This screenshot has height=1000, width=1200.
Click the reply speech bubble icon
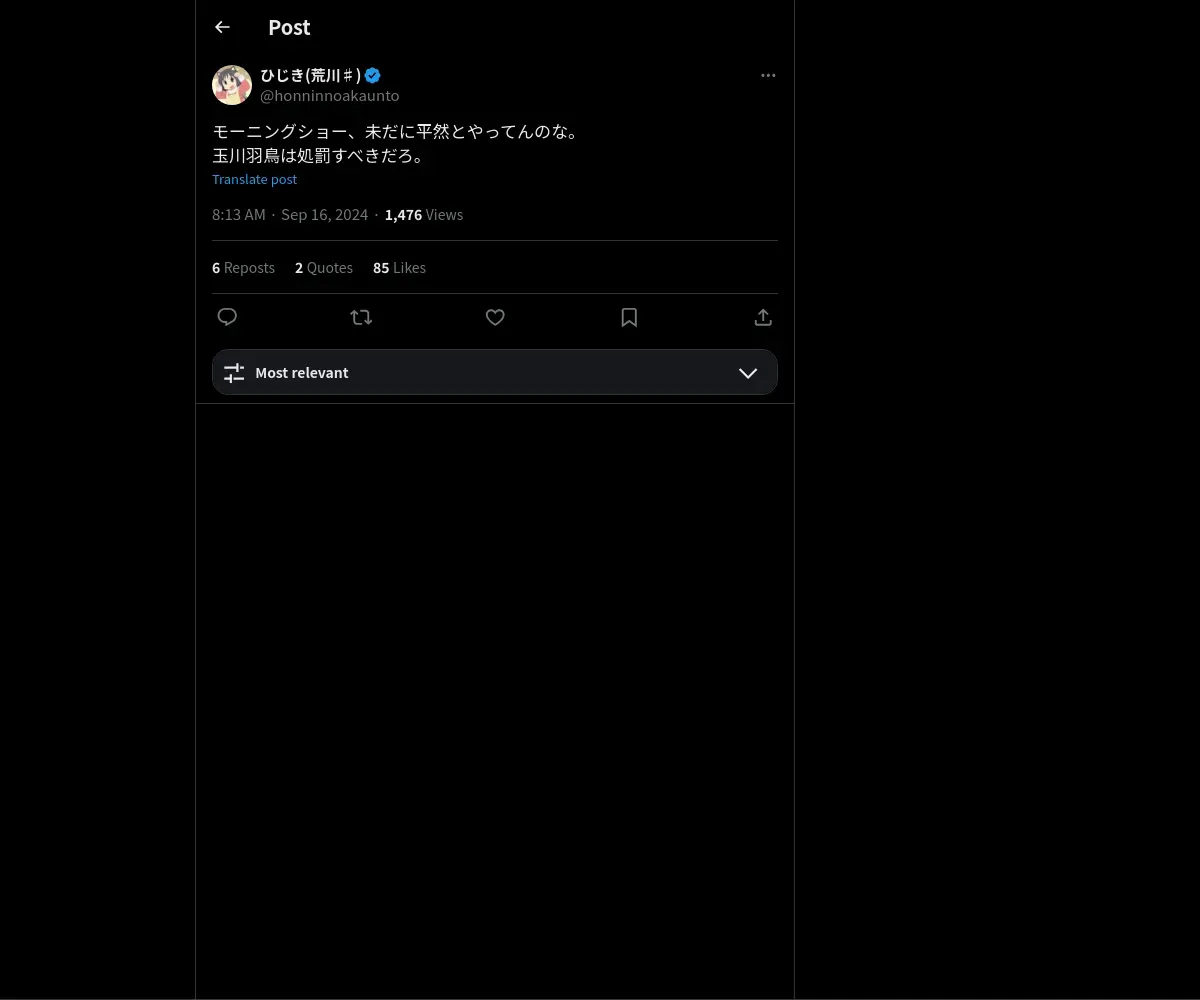pos(227,317)
